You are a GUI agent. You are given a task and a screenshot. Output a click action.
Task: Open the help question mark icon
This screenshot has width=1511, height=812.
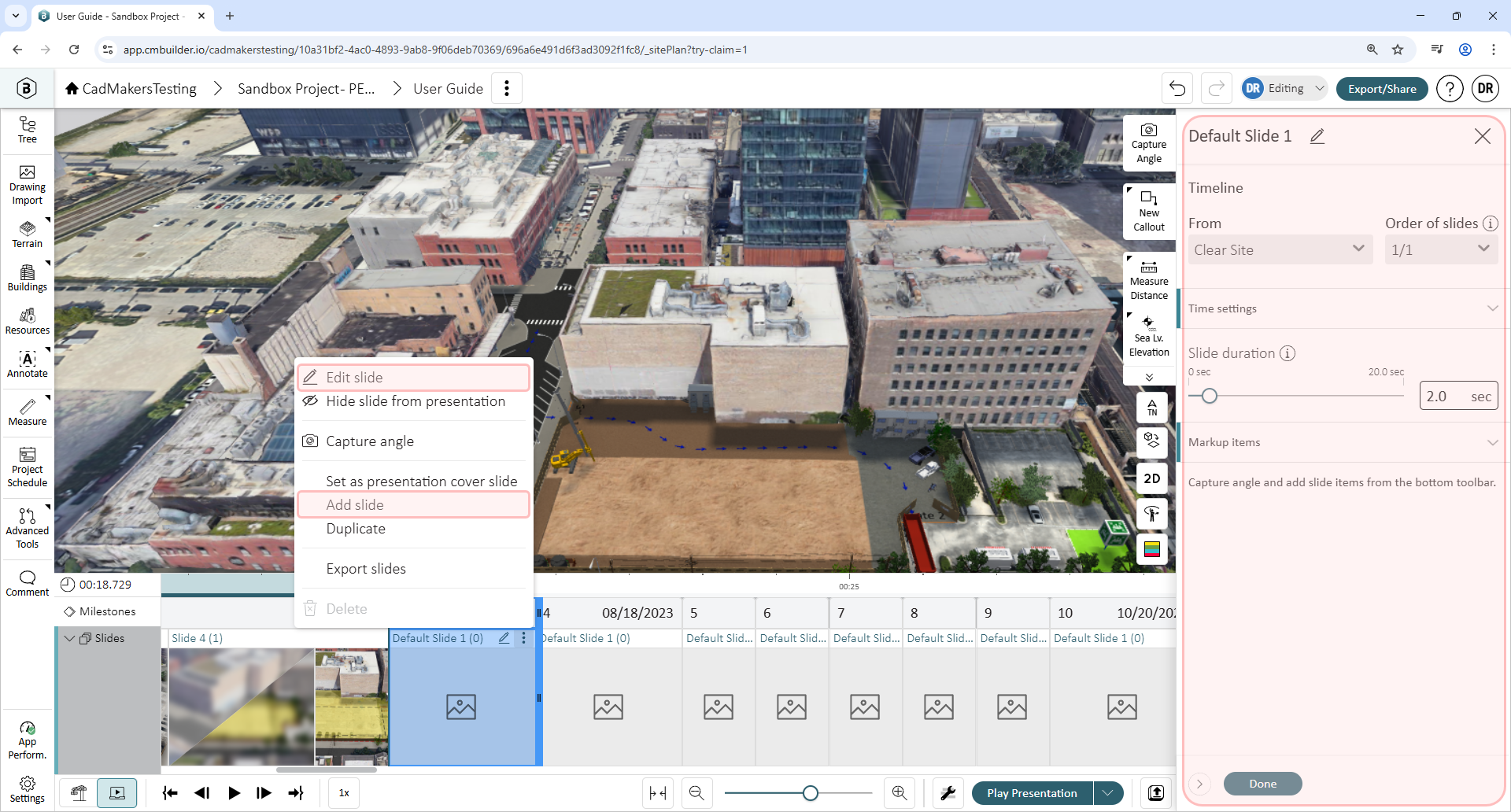coord(1450,88)
